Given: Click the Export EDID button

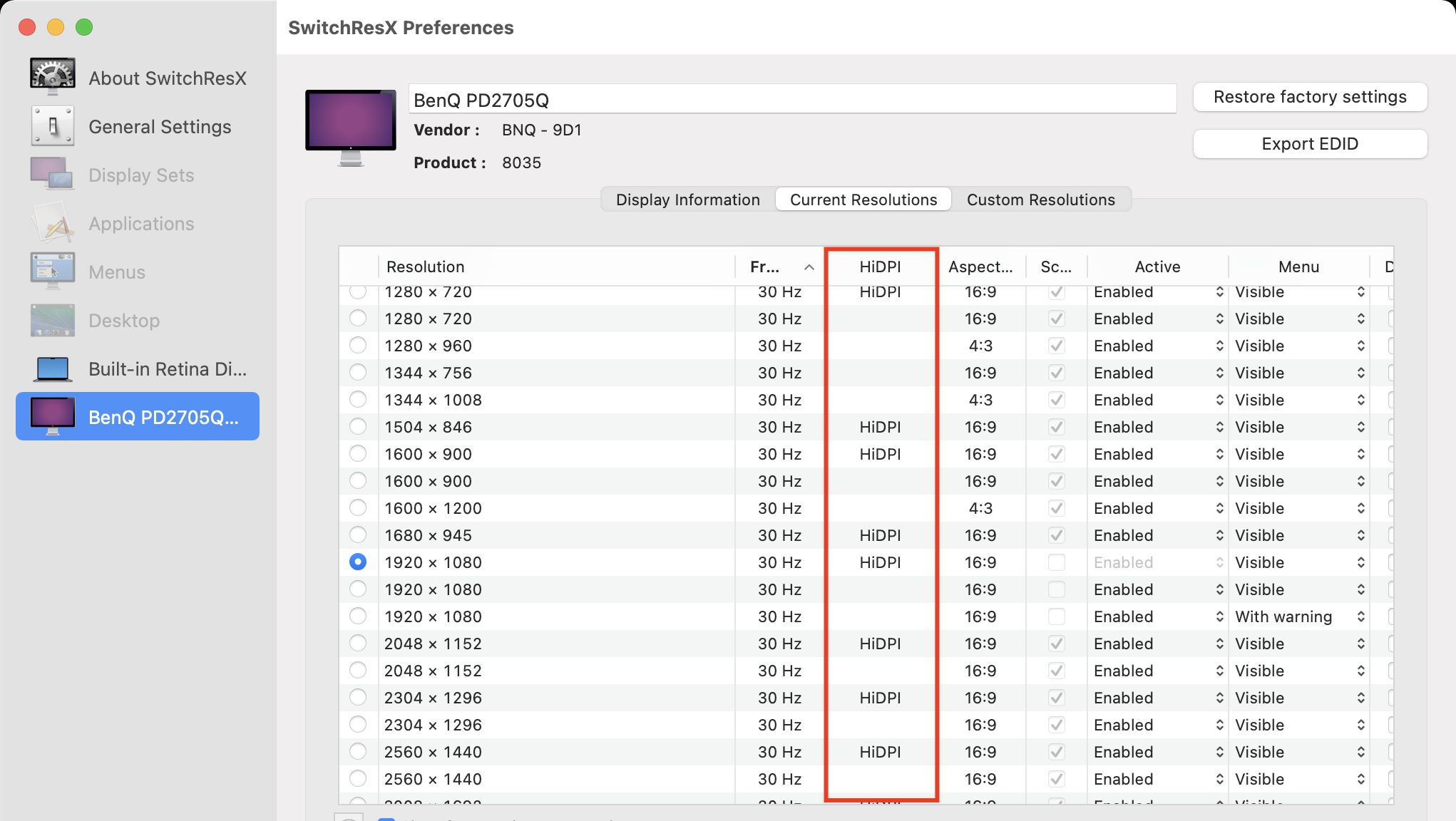Looking at the screenshot, I should tap(1310, 143).
